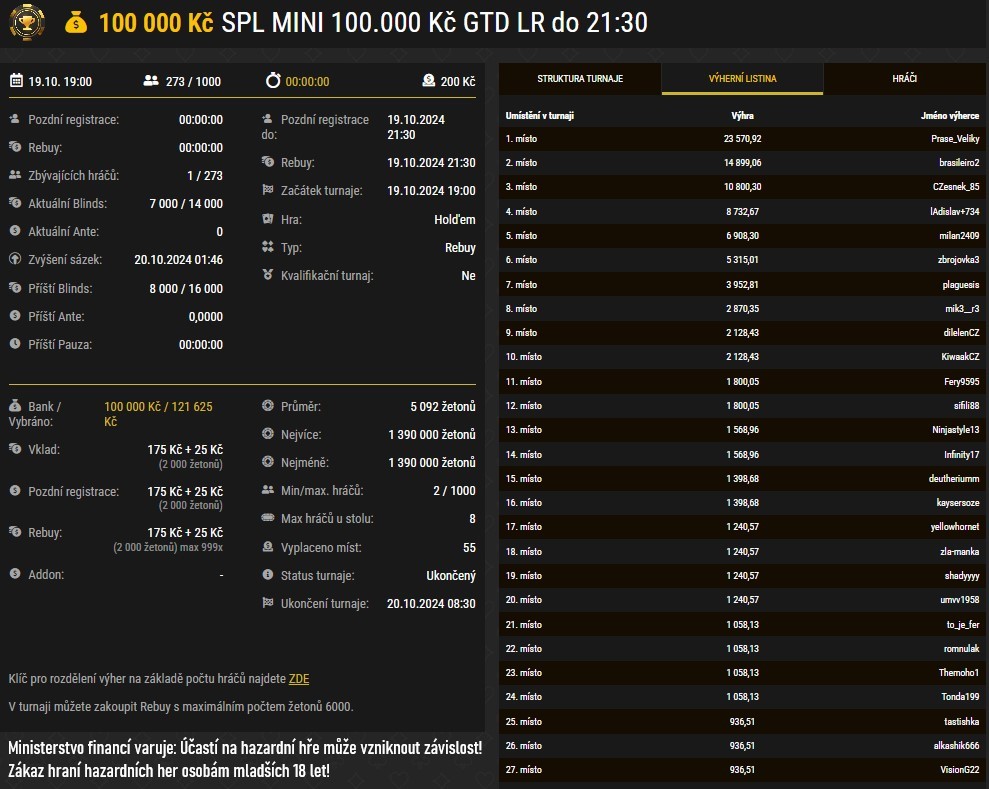Click the players icon beside 273 / 1000
This screenshot has height=789, width=989.
click(151, 81)
